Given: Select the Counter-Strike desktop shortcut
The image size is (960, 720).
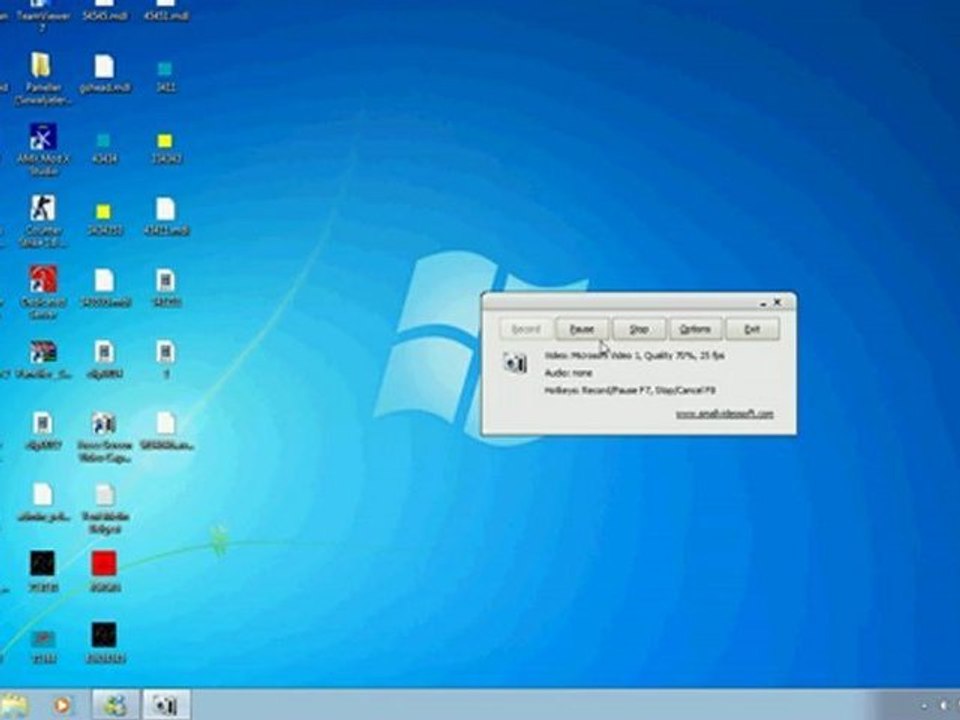Looking at the screenshot, I should (43, 221).
